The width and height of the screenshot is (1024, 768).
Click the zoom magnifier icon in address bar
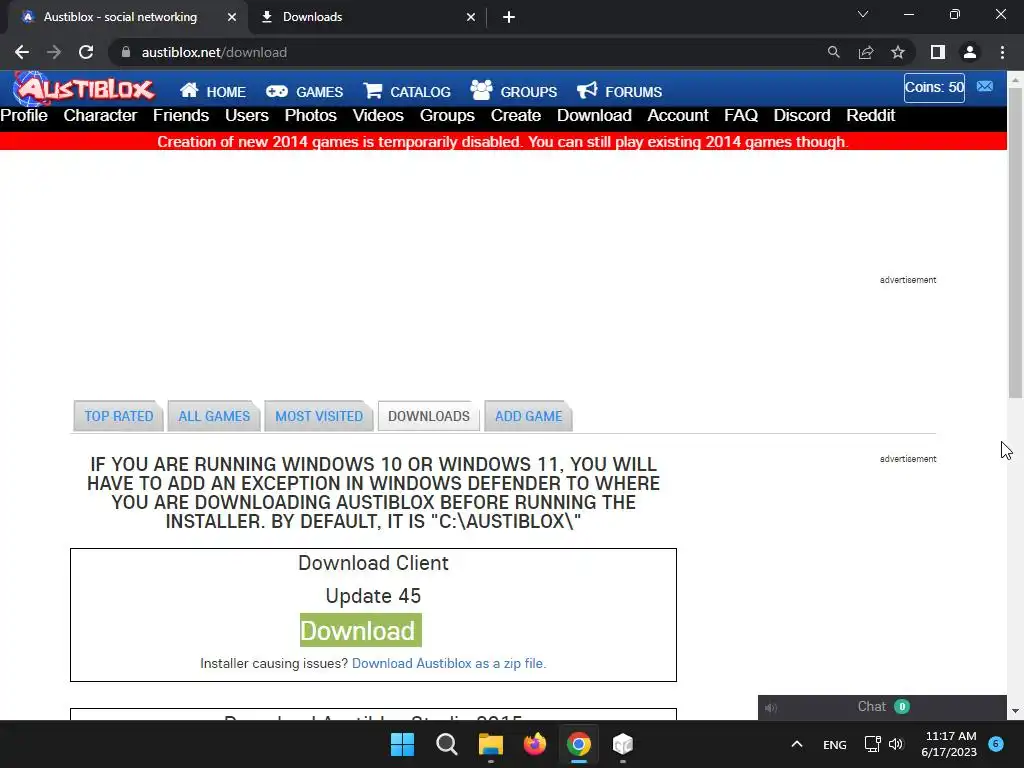coord(833,52)
